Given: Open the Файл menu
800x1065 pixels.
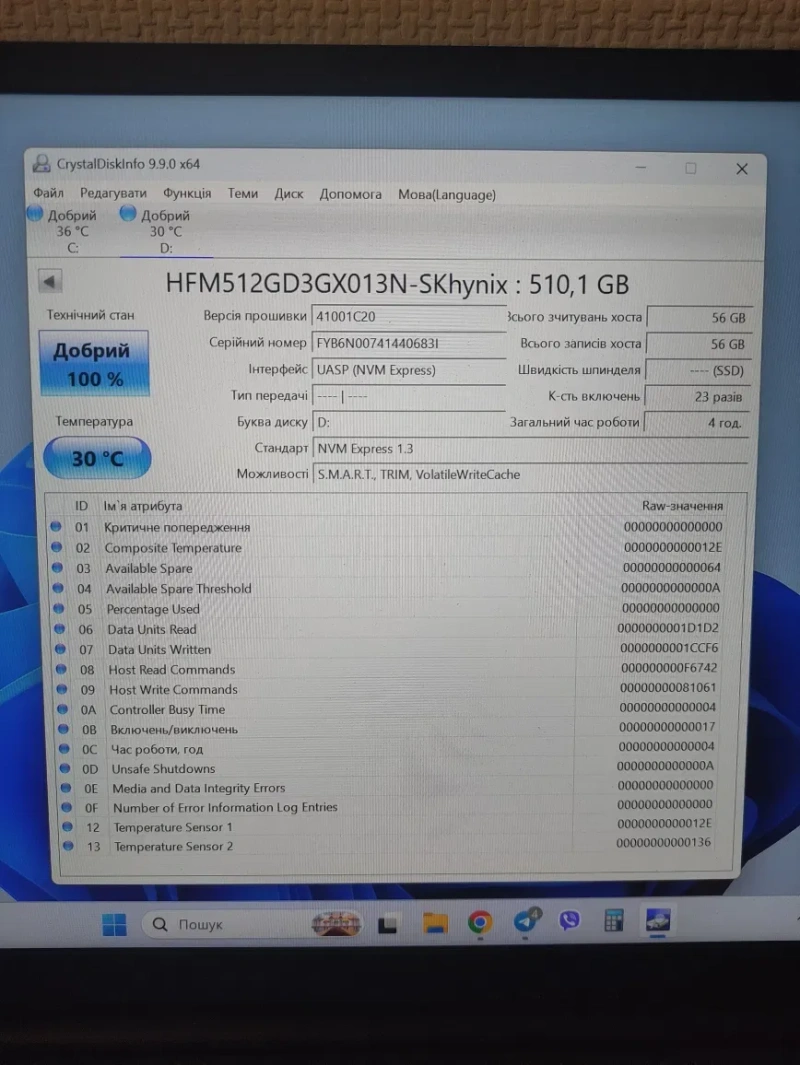Looking at the screenshot, I should pos(48,193).
